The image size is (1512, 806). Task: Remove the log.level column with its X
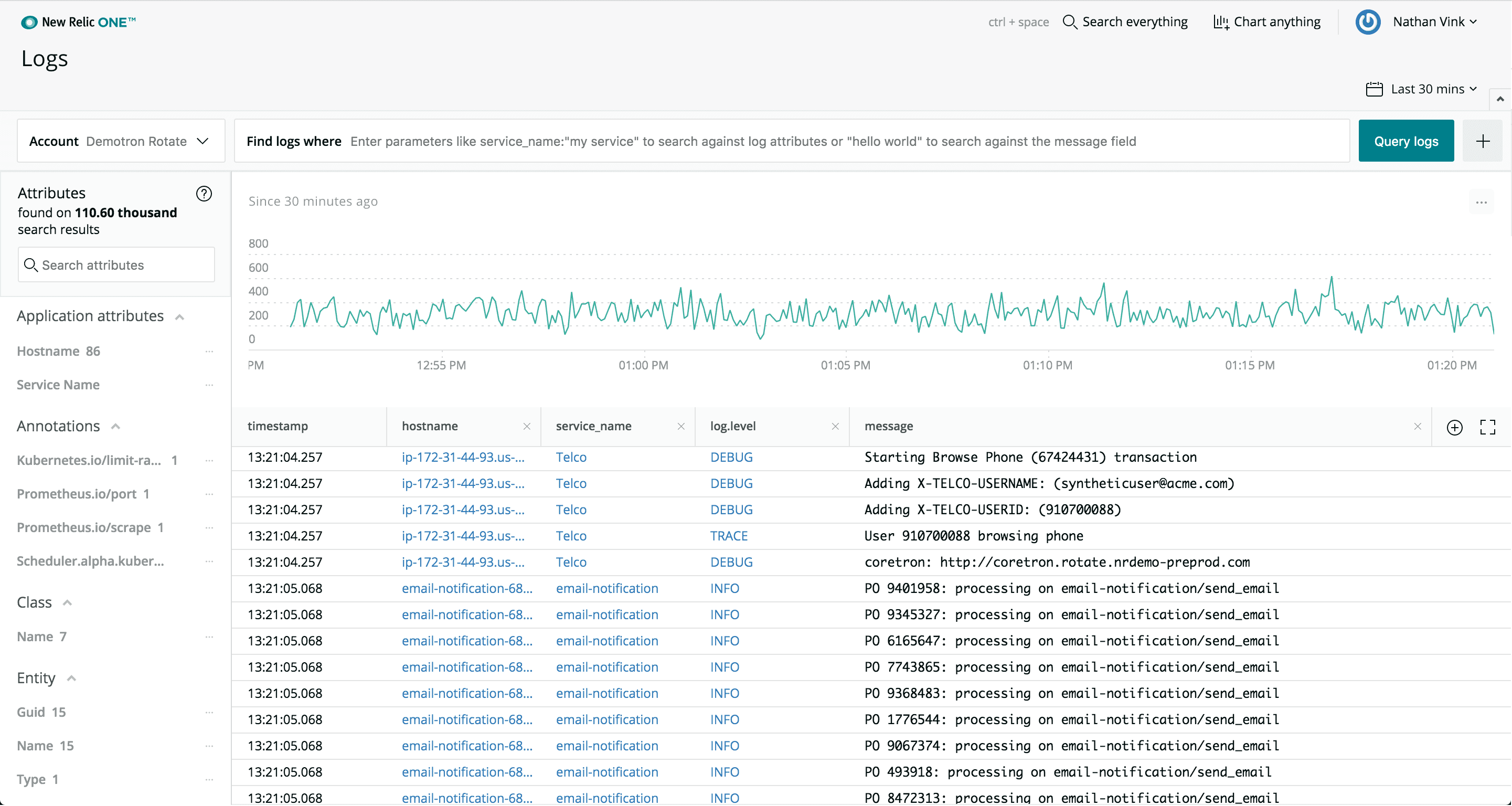coord(835,427)
